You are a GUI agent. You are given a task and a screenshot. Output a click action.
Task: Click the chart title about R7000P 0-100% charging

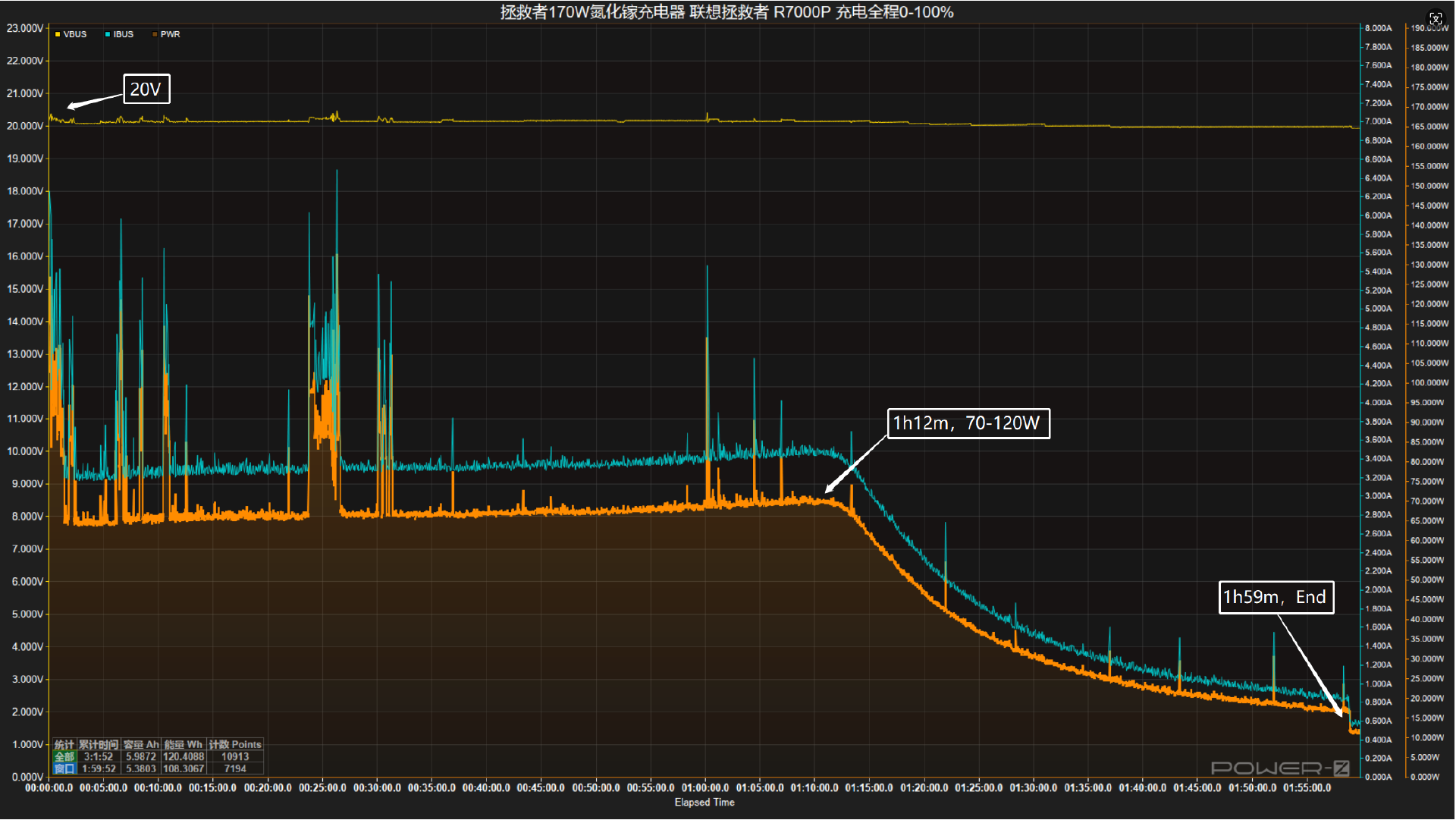pyautogui.click(x=726, y=12)
